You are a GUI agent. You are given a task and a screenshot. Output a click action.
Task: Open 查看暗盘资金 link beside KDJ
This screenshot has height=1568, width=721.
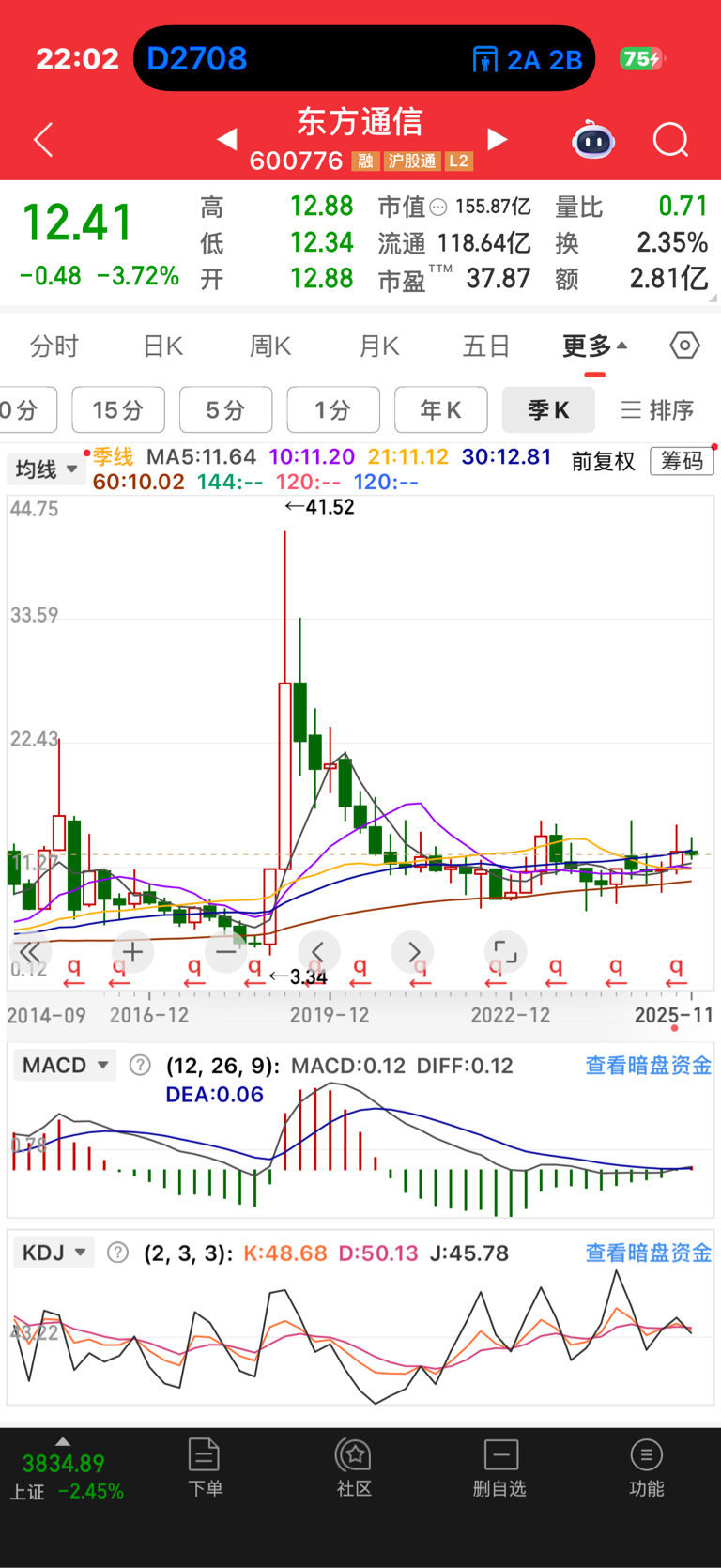click(x=649, y=1253)
